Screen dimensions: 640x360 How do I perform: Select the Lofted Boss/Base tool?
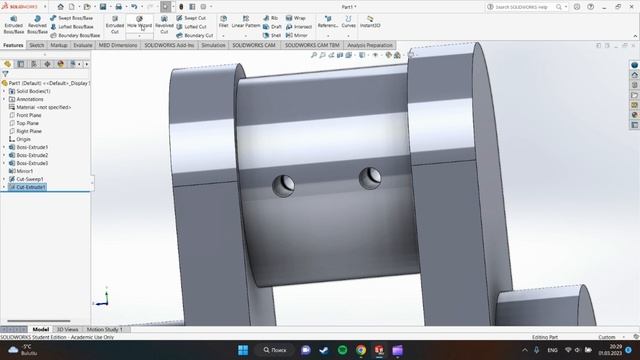pos(71,27)
